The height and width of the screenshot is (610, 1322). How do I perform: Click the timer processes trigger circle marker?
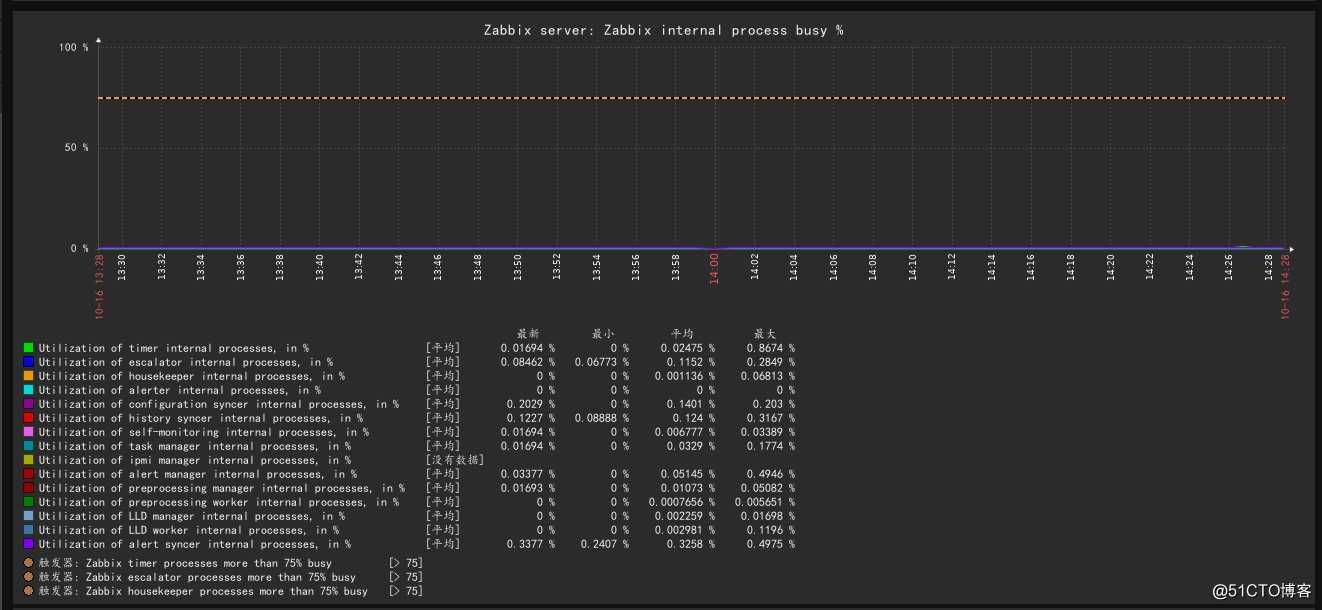click(28, 563)
